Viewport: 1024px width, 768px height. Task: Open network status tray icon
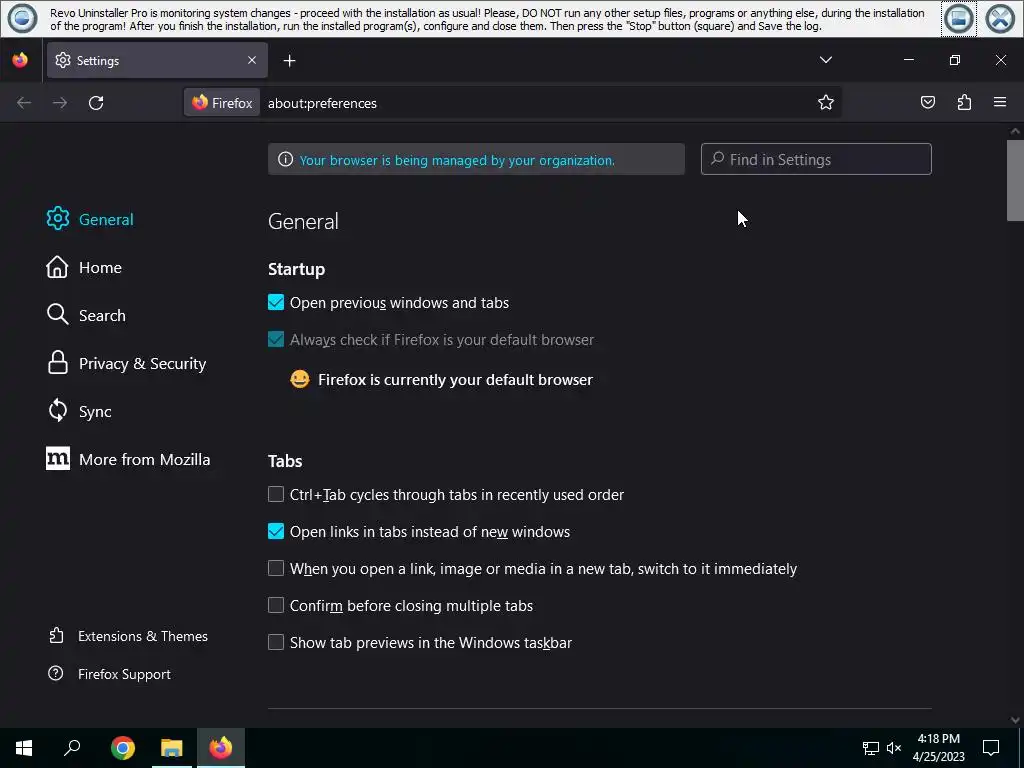tap(871, 748)
